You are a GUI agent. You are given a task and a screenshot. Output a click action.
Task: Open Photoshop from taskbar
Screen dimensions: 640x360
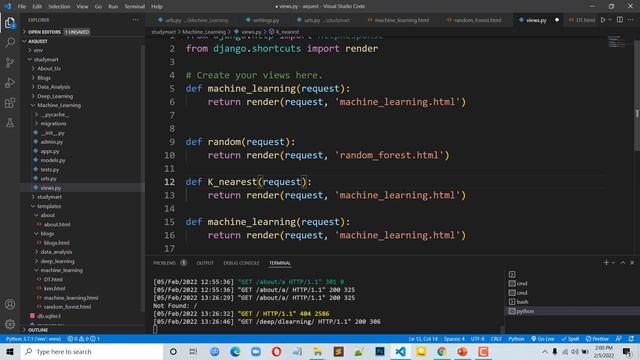[x=380, y=351]
